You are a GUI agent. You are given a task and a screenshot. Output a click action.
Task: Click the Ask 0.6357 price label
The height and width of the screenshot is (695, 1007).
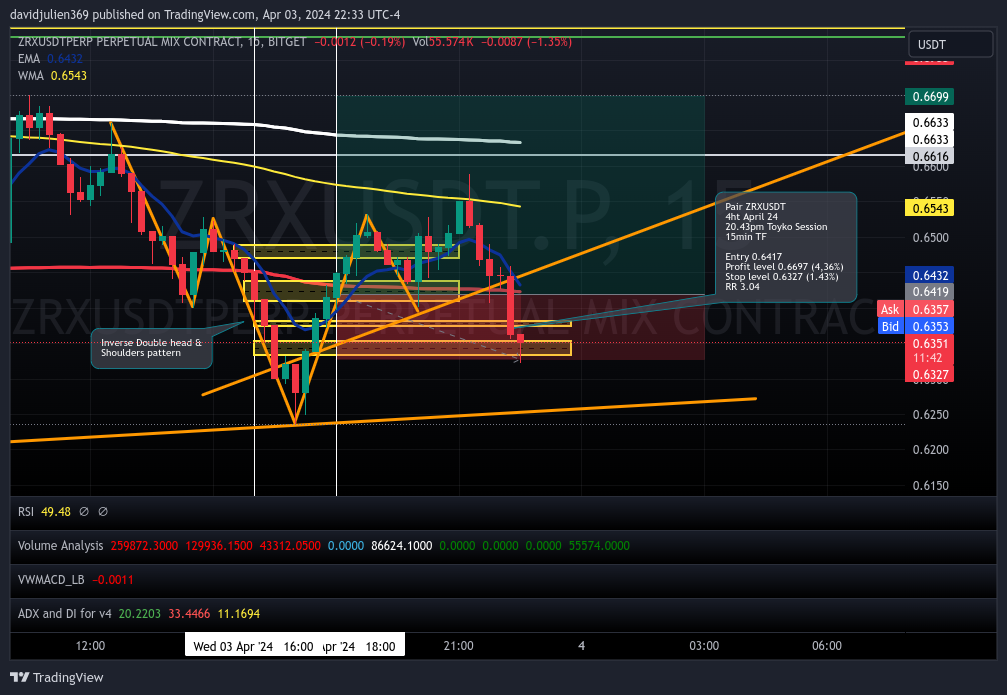click(x=915, y=310)
